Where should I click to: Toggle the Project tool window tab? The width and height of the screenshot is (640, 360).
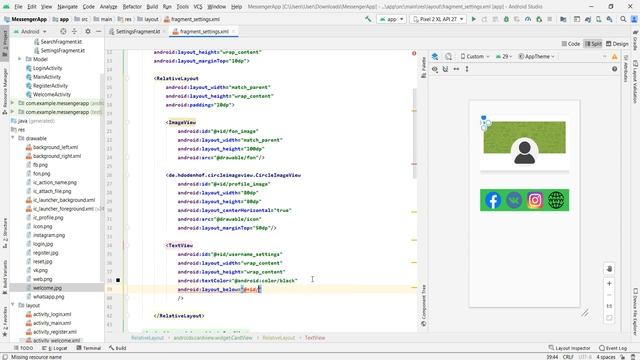coord(5,42)
